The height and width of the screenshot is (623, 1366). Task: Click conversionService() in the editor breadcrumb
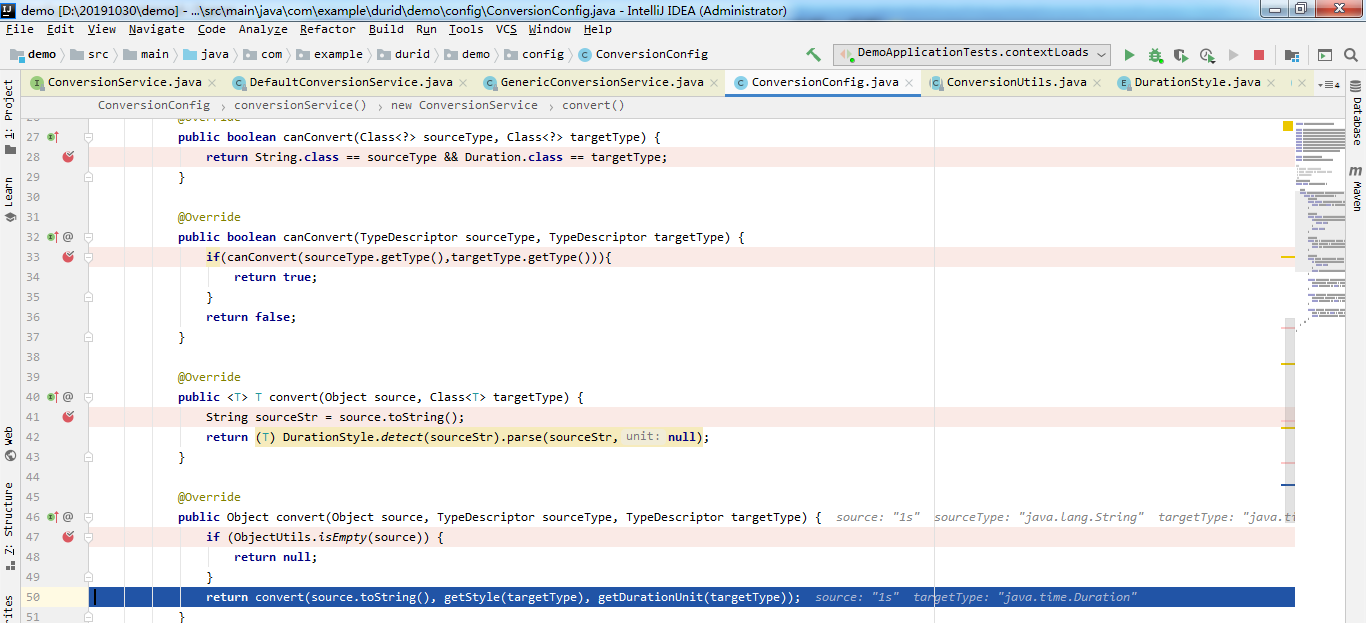click(300, 105)
